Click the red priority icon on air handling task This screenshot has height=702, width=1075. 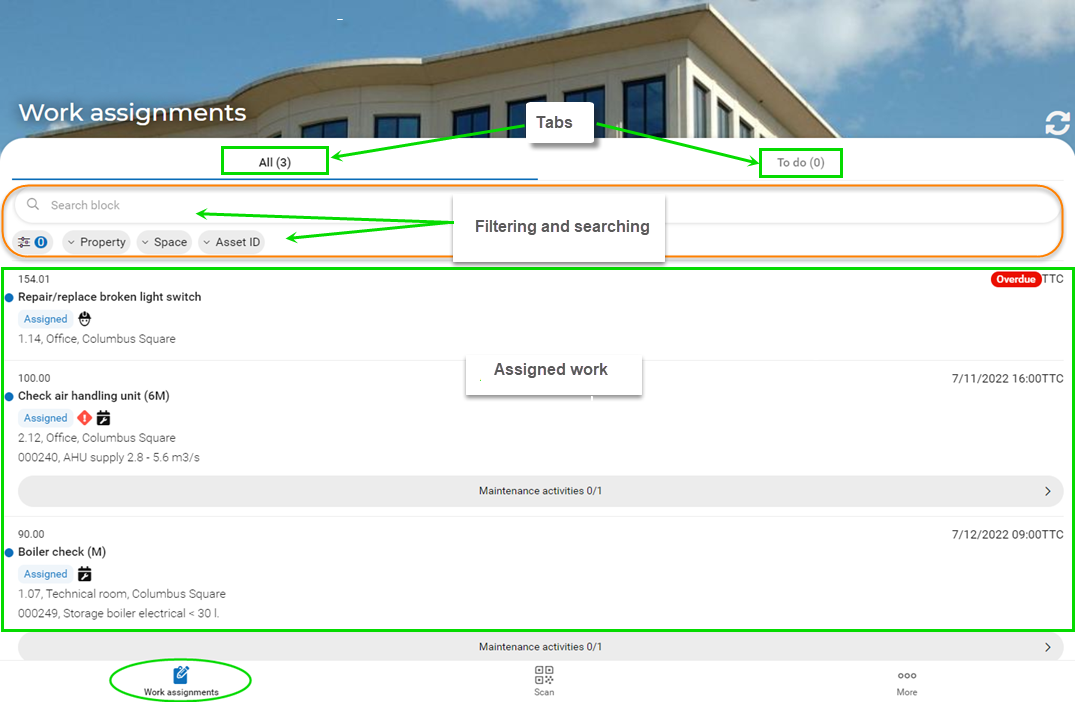[x=84, y=417]
